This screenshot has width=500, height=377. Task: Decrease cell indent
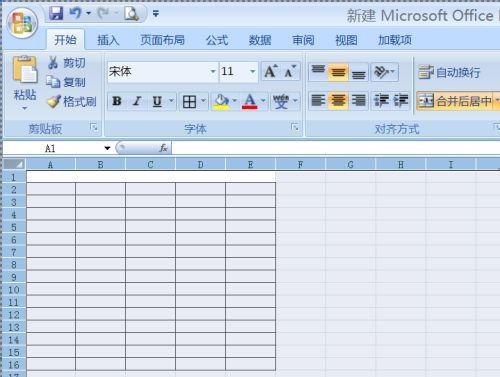pos(380,101)
